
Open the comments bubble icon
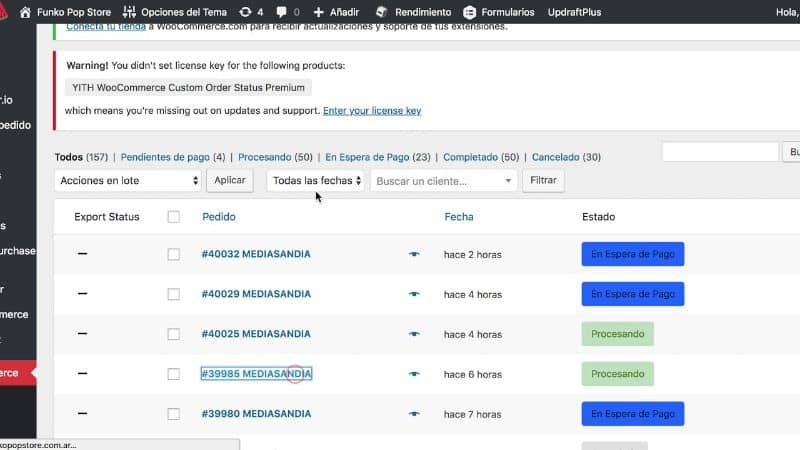(281, 12)
